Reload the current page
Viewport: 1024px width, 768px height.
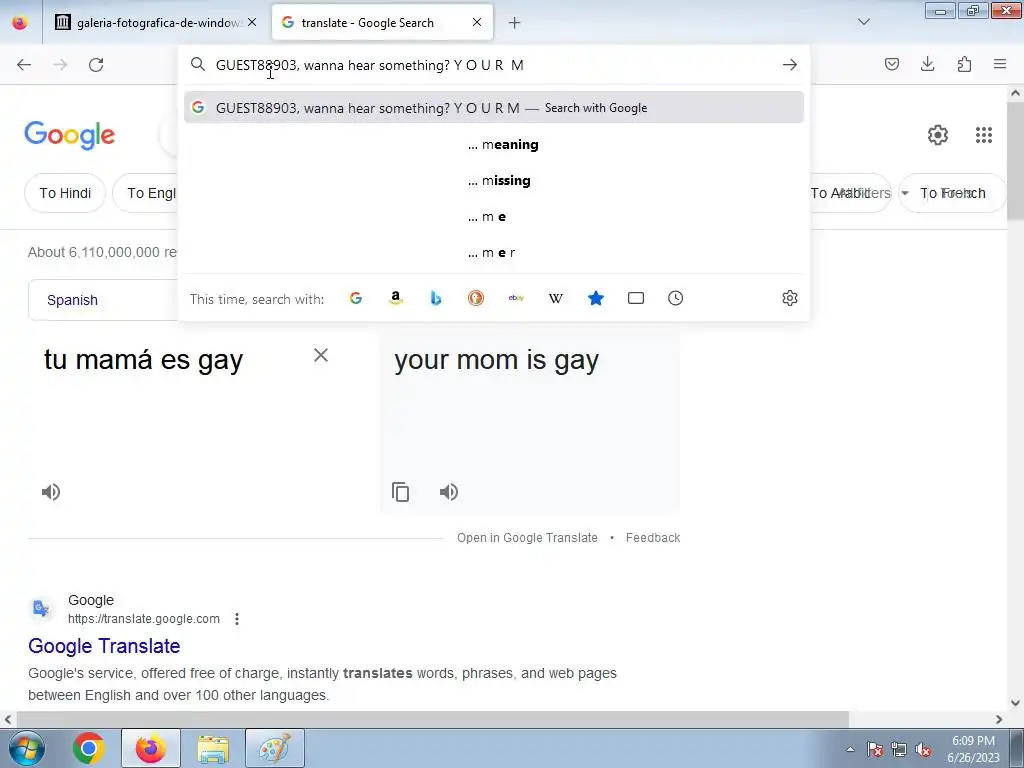(96, 65)
